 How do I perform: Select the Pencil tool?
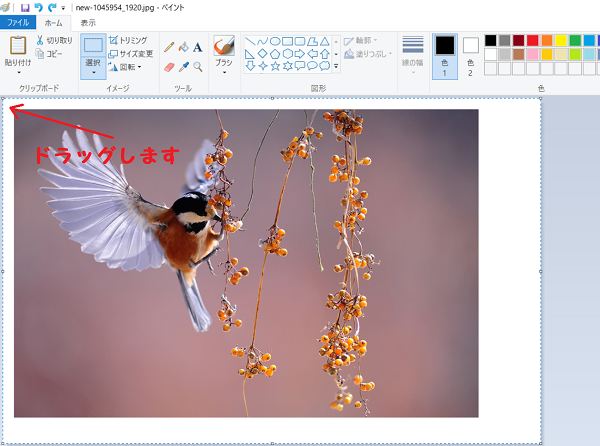point(169,47)
